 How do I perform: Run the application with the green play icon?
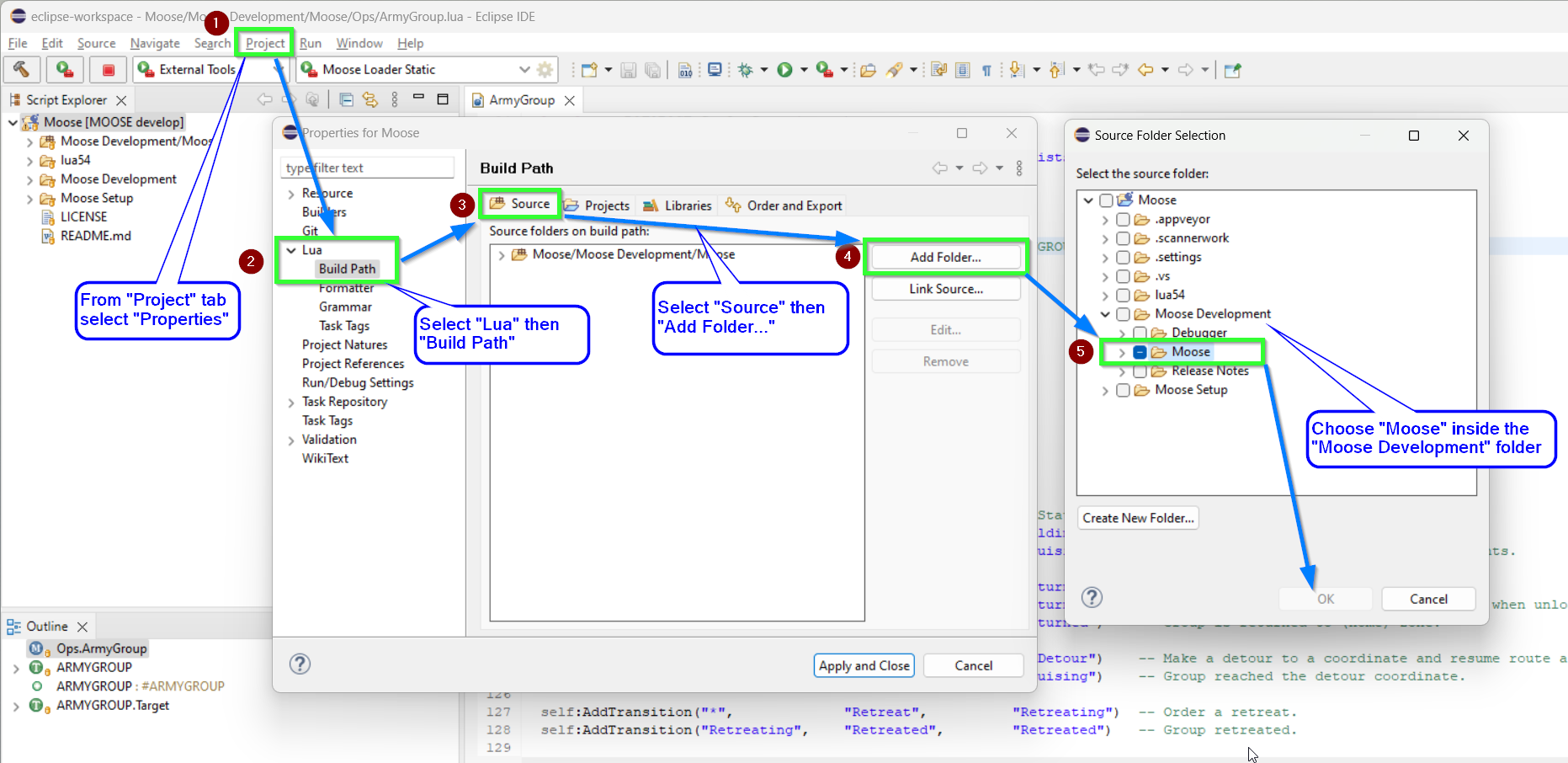(x=785, y=69)
